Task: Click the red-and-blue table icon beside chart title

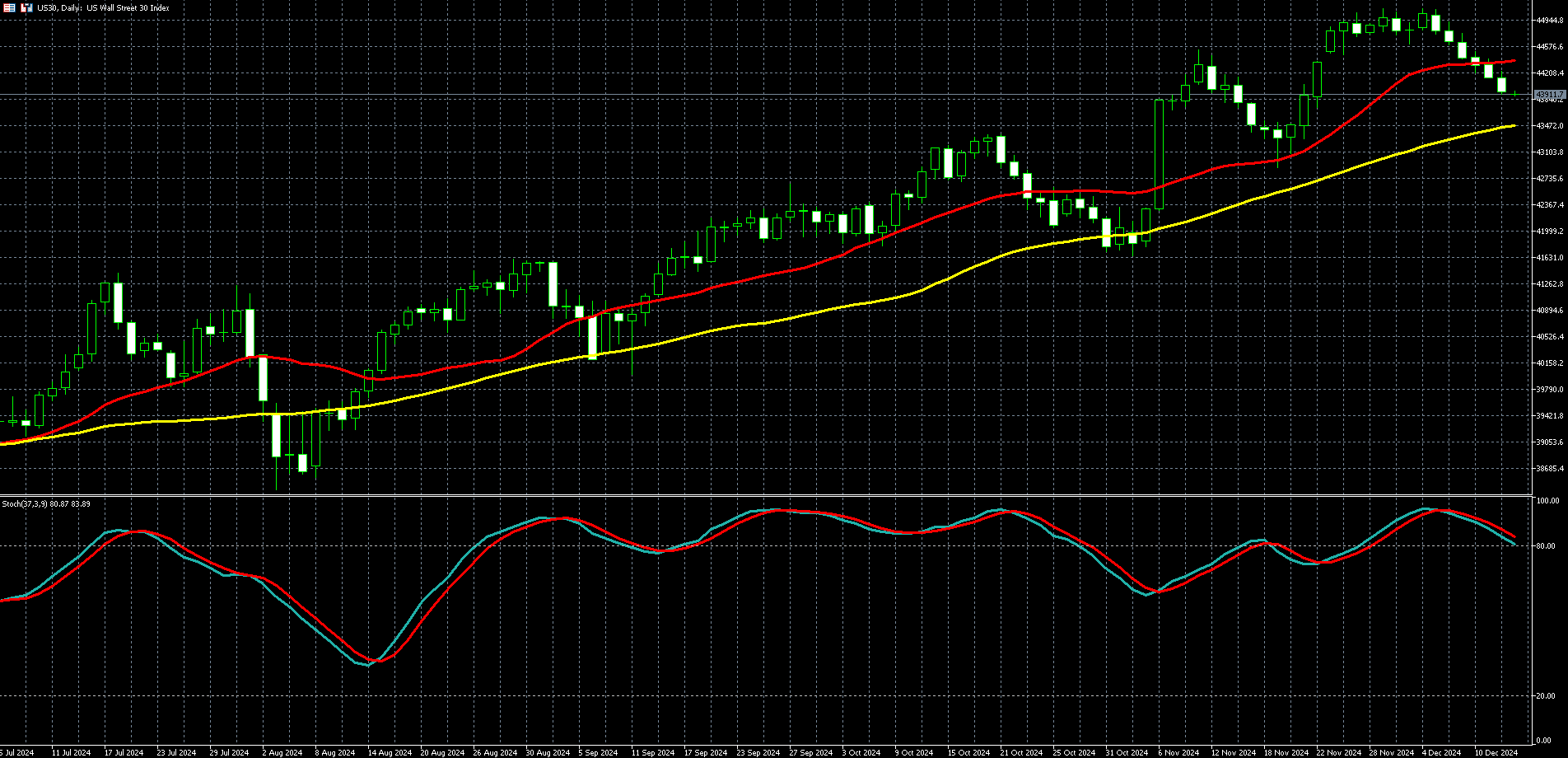Action: pos(9,7)
